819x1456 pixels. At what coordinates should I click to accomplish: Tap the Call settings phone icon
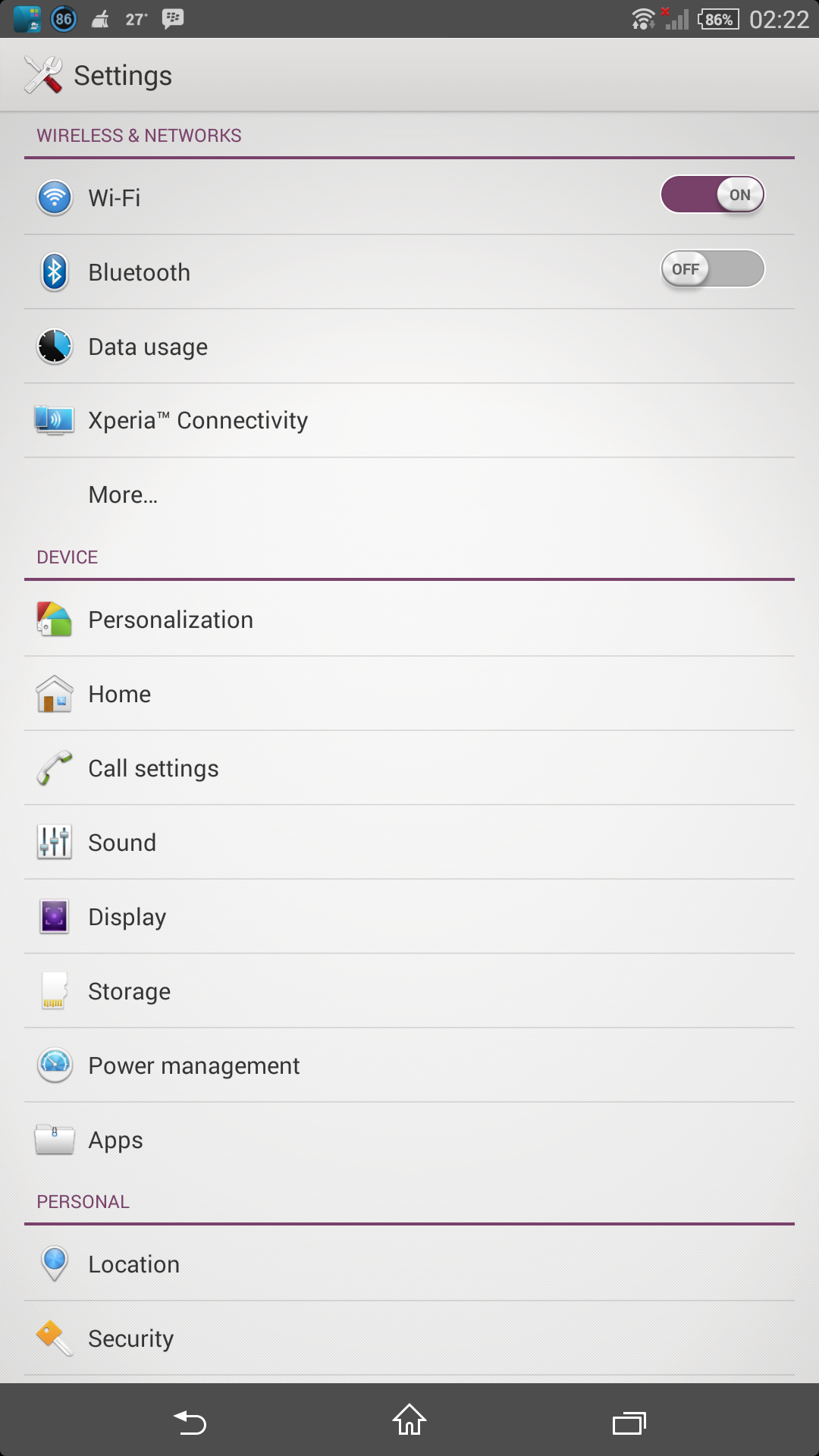tap(55, 768)
